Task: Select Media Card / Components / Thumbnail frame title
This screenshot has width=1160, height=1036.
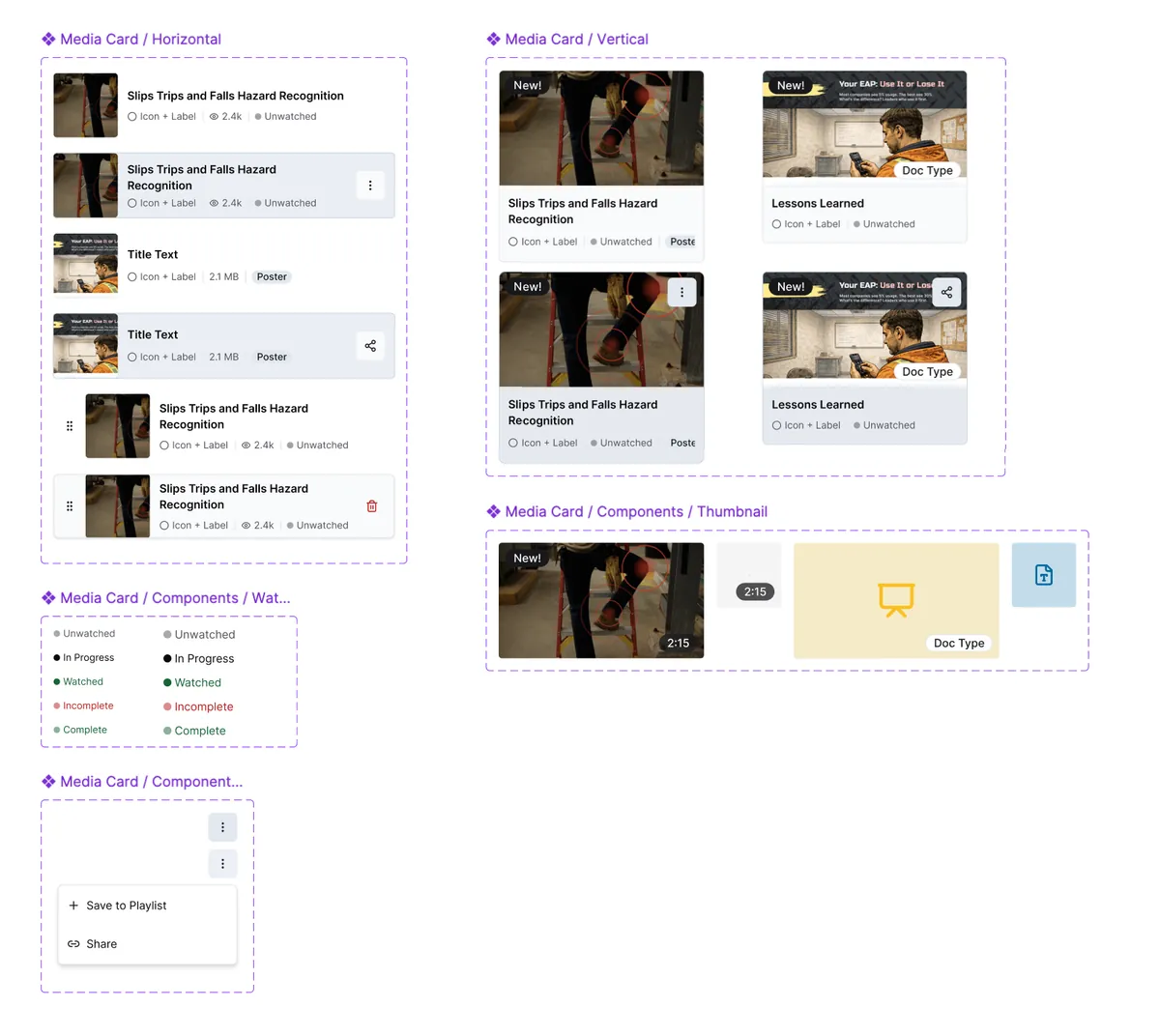Action: click(636, 512)
